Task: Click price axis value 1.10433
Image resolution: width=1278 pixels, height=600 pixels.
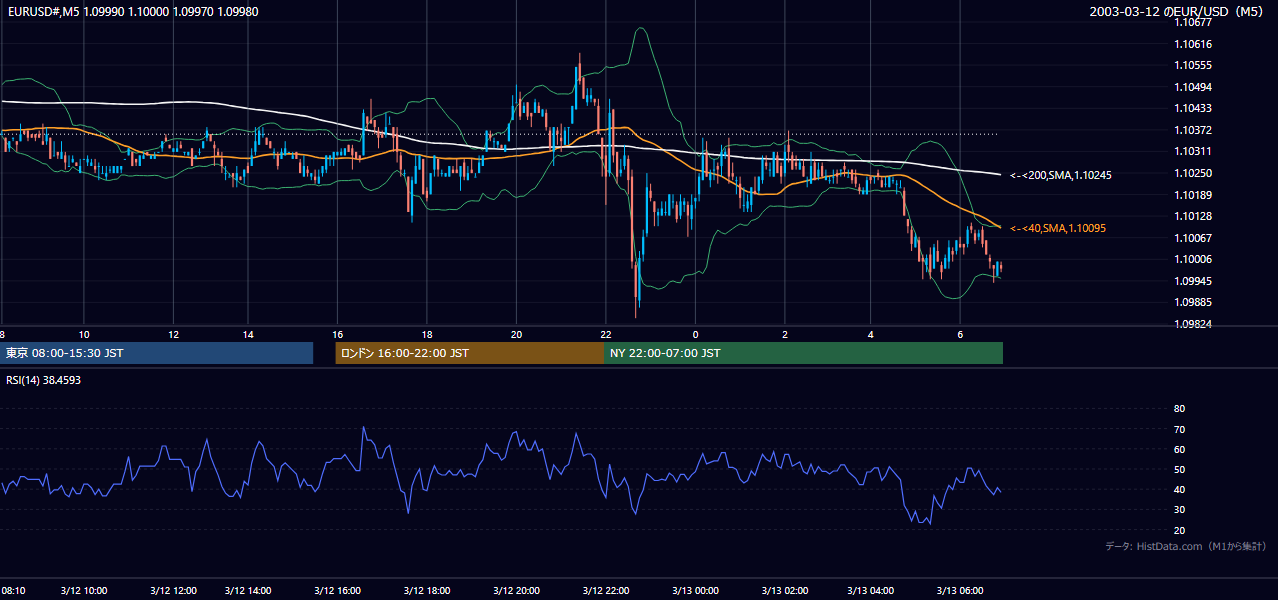Action: tap(1192, 108)
